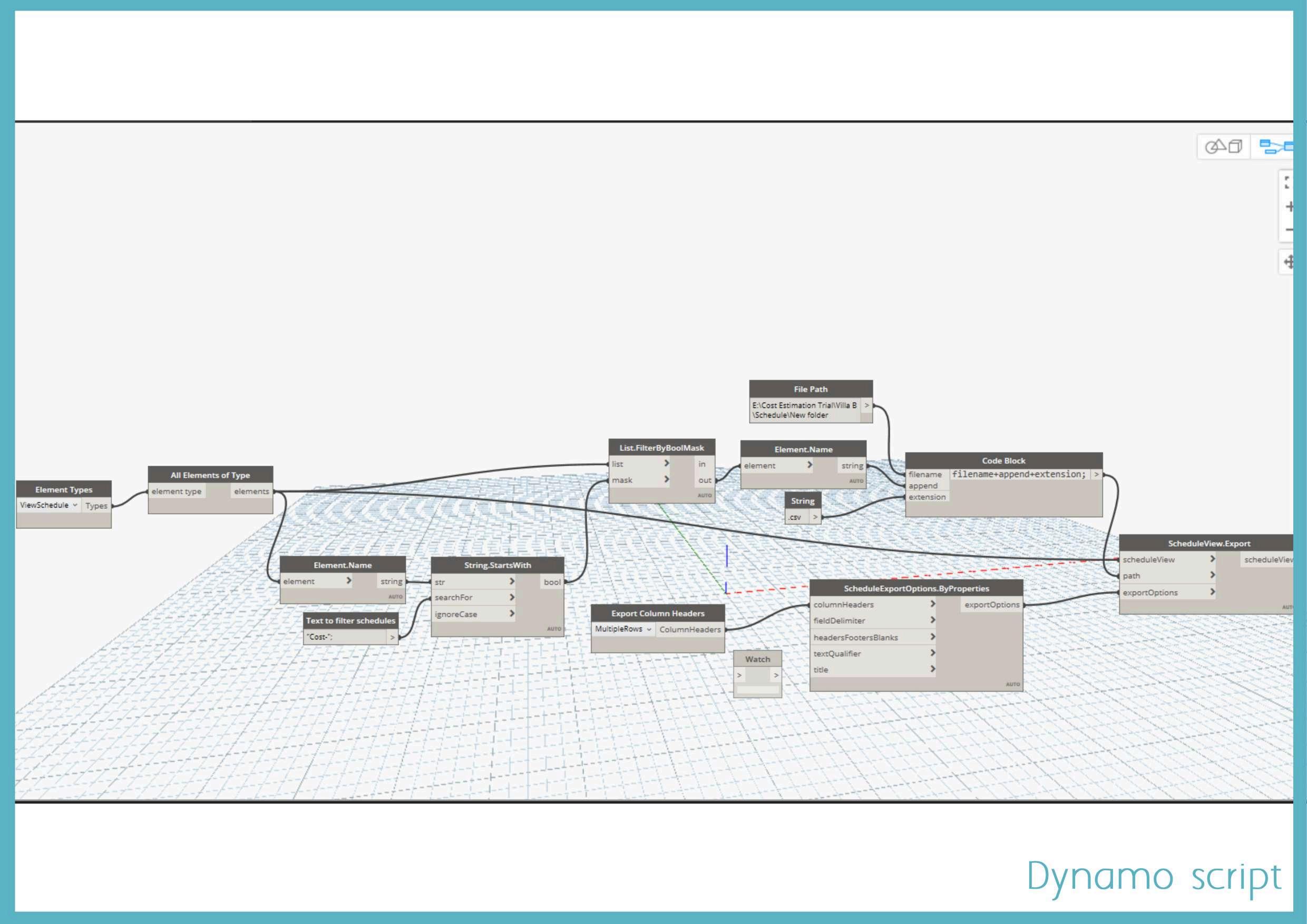The height and width of the screenshot is (924, 1307).
Task: Switch to graph view navigation icon
Action: point(1275,147)
